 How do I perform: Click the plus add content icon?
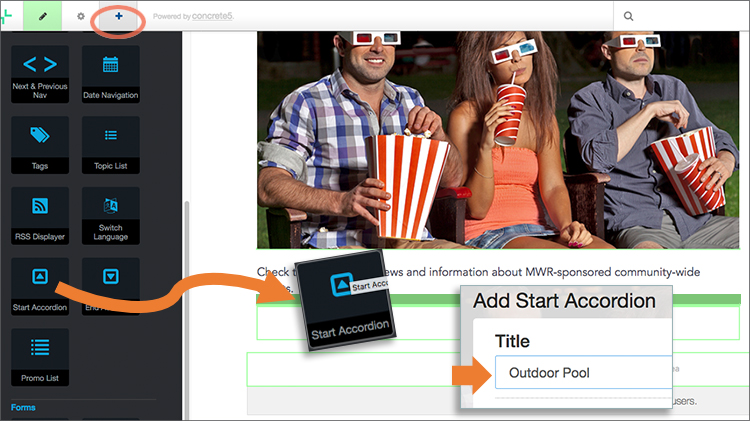[119, 16]
